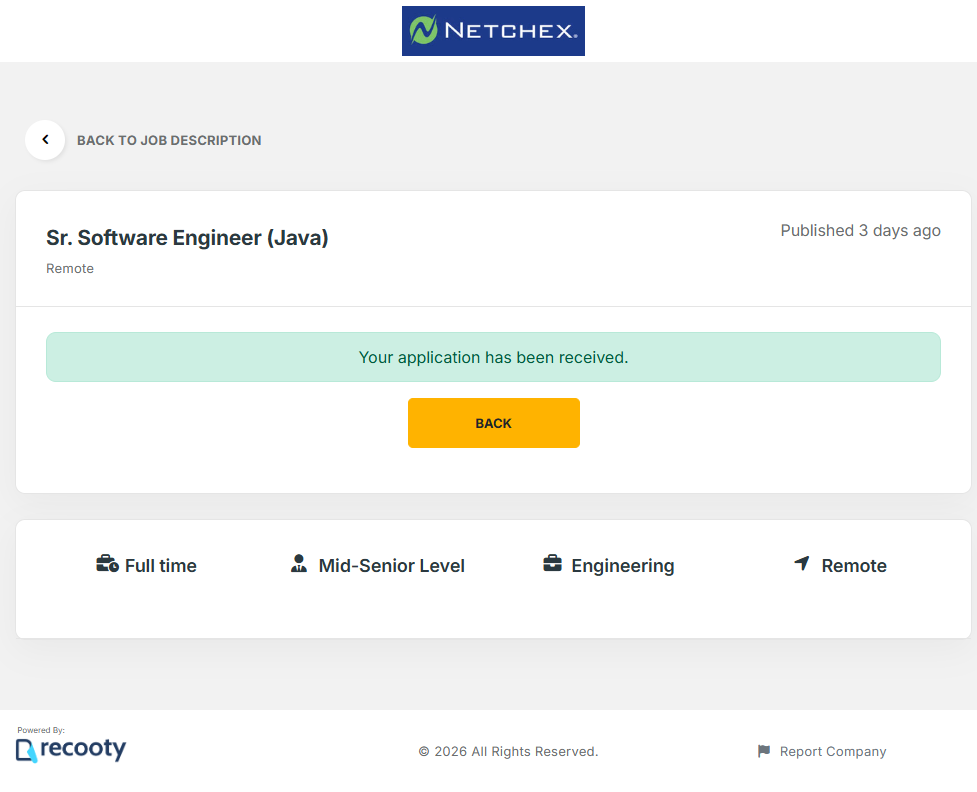Click the person icon beside Mid-Senior Level
977x792 pixels.
click(x=299, y=565)
